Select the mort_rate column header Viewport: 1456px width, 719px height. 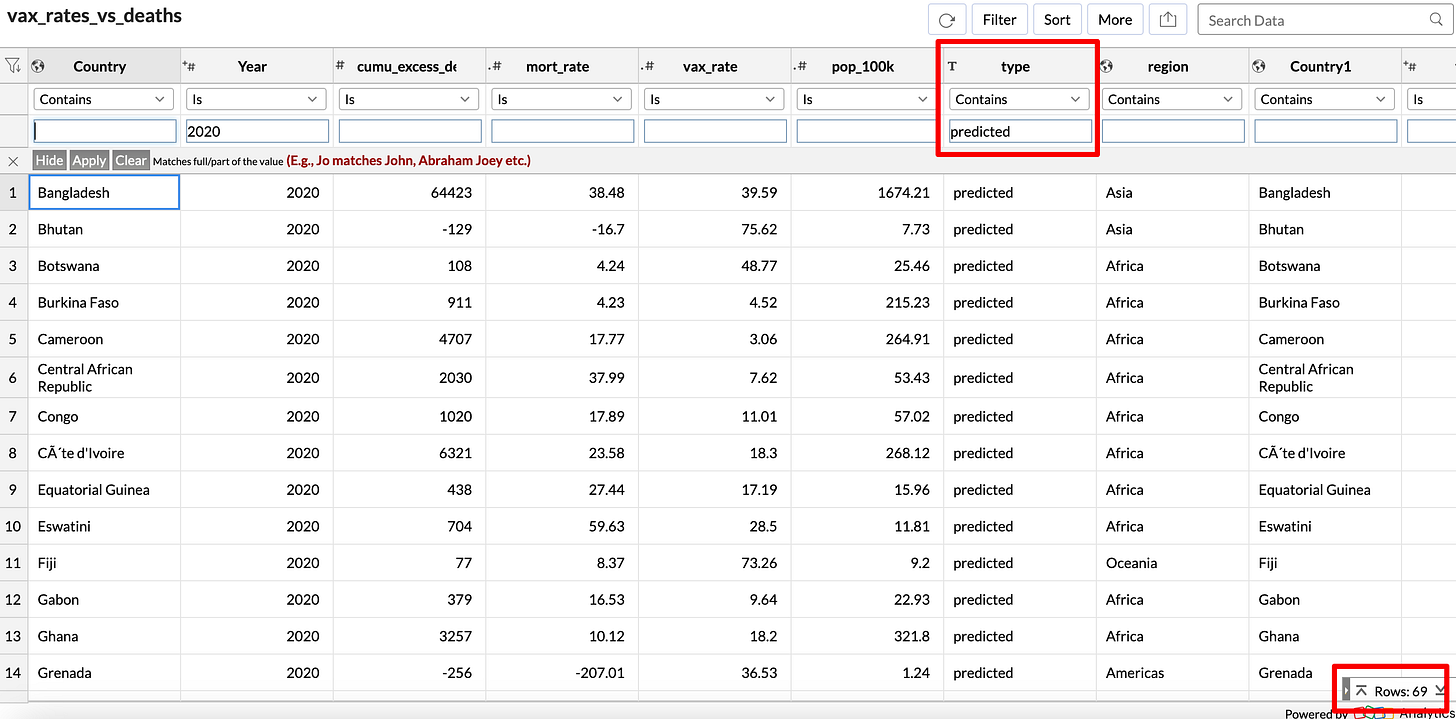click(563, 66)
